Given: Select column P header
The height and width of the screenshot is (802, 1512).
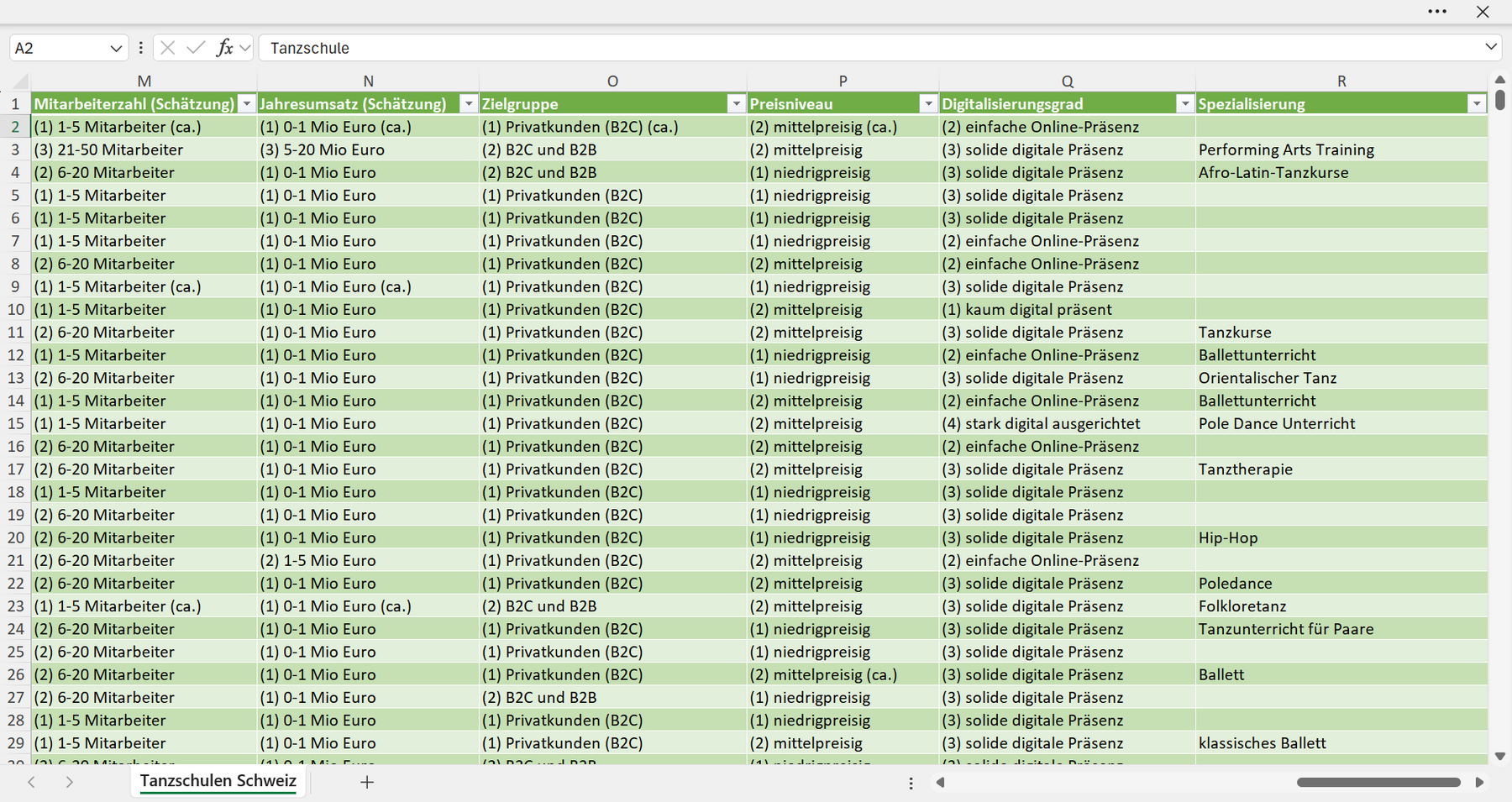Looking at the screenshot, I should click(x=843, y=81).
